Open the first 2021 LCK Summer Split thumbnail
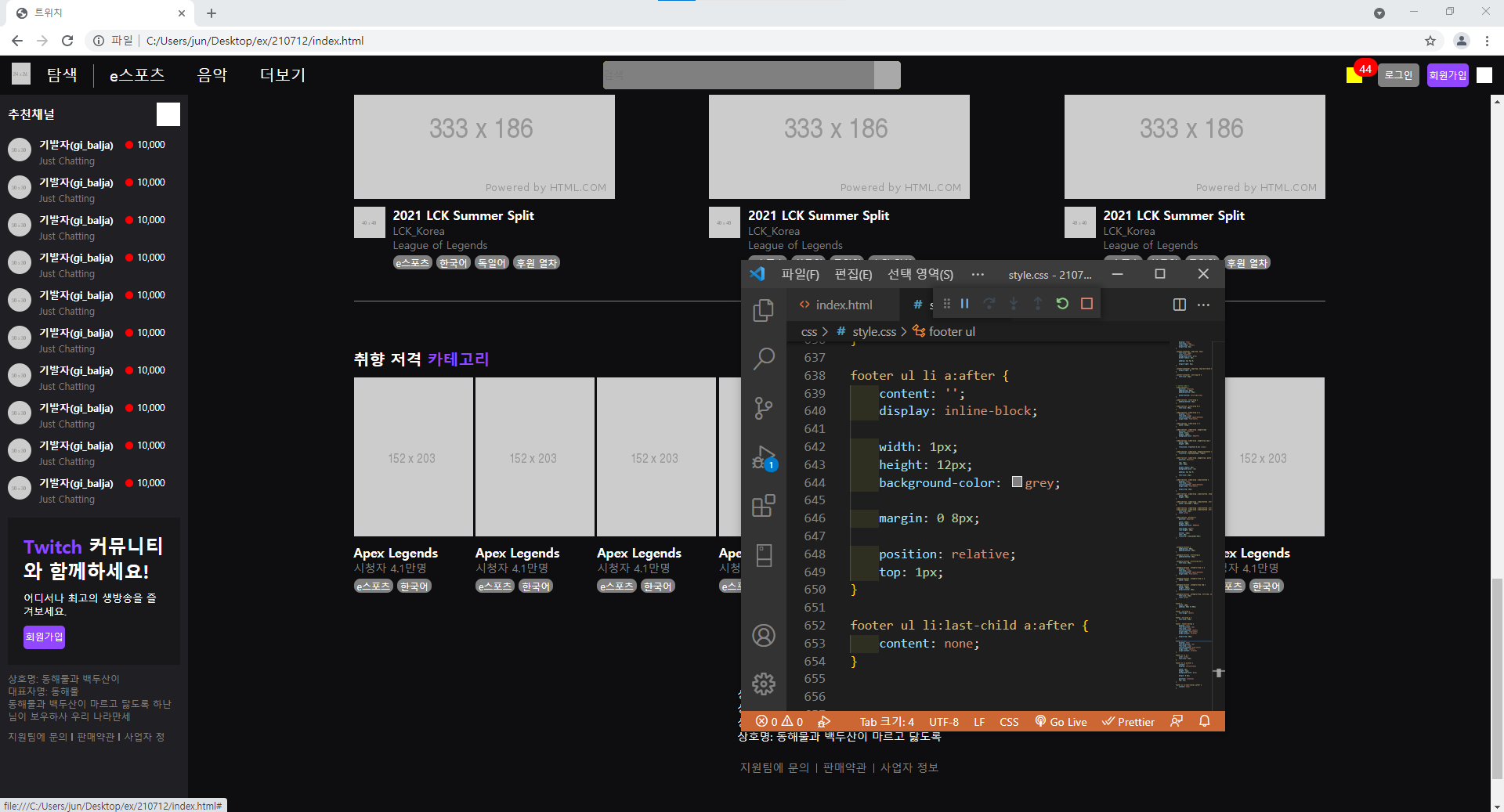This screenshot has width=1504, height=812. tap(484, 147)
